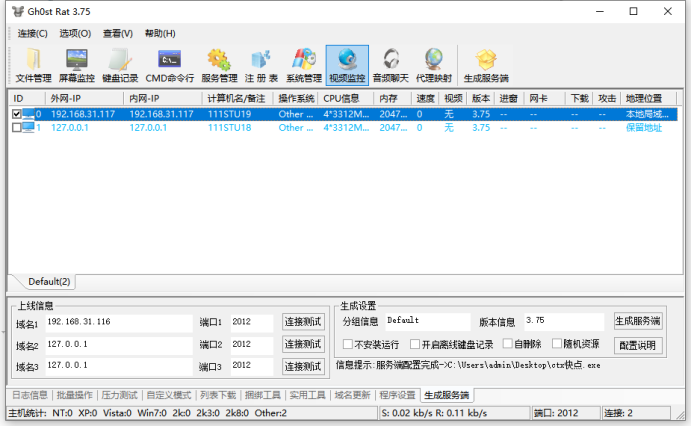The height and width of the screenshot is (427, 692).
Task: Switch to the 域名更新 tab
Action: tap(352, 395)
